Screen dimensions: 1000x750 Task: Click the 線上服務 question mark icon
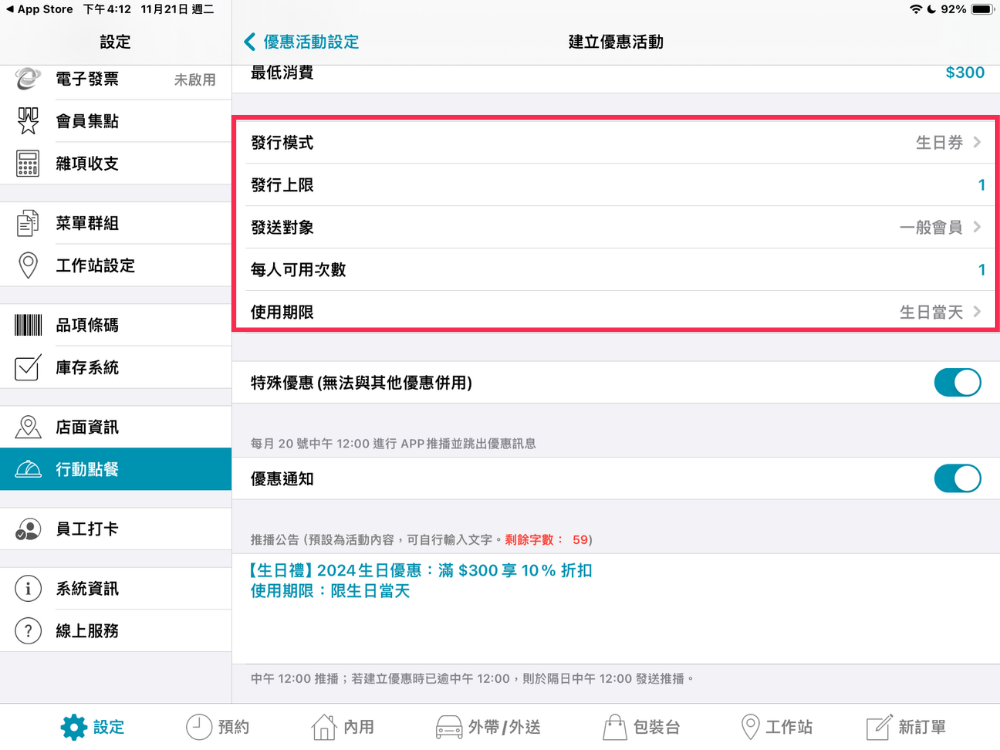(x=28, y=631)
